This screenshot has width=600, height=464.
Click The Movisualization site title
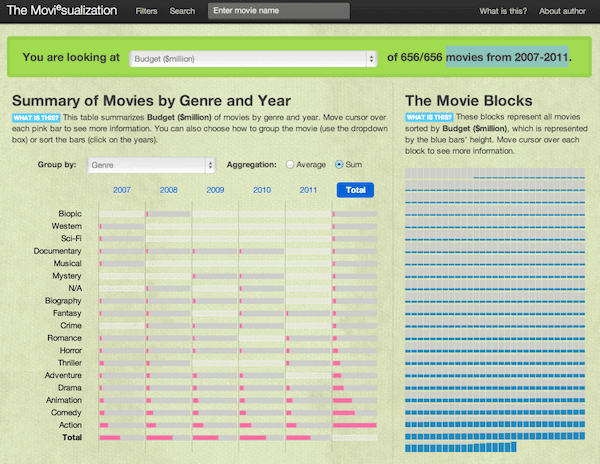62,10
